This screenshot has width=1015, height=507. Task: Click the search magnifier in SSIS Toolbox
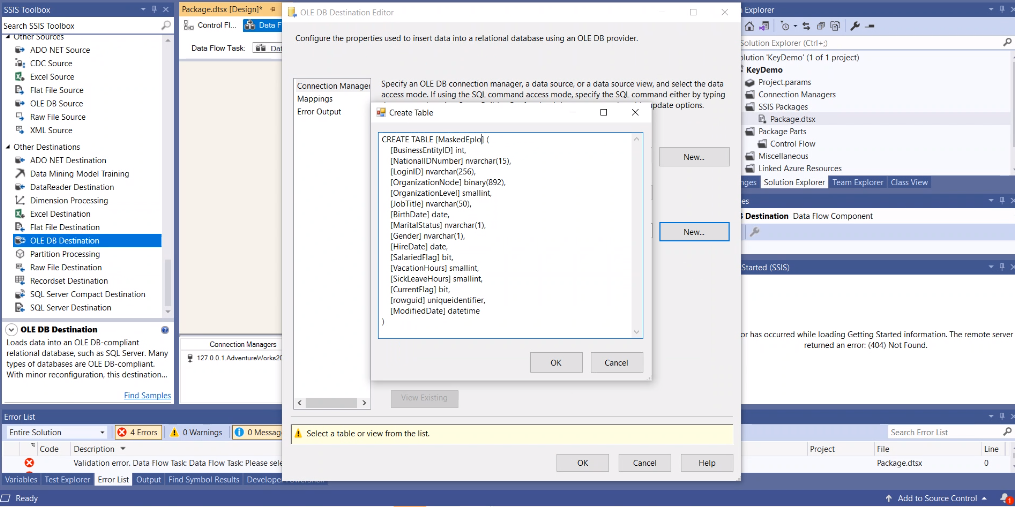(x=166, y=26)
